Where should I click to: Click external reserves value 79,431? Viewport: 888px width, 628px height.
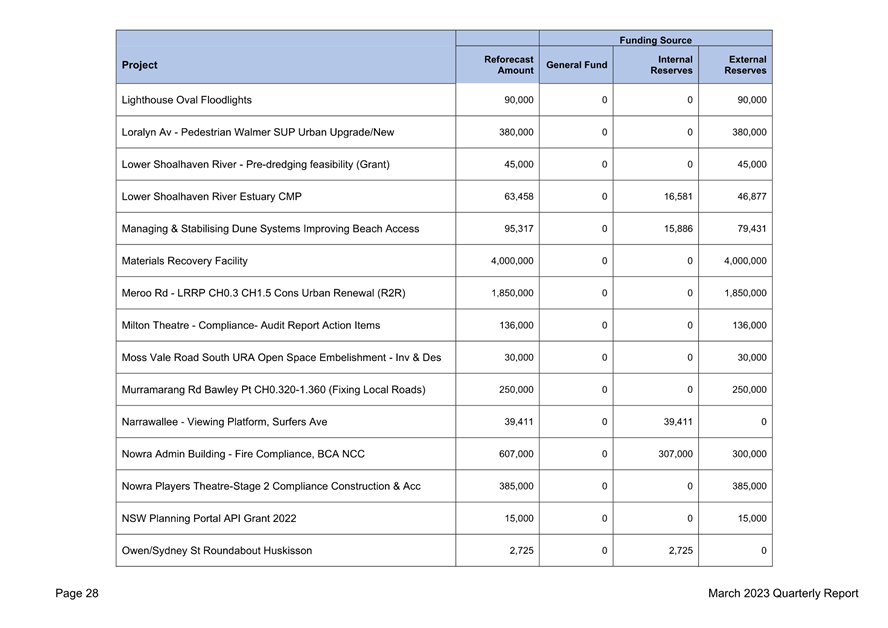tap(752, 229)
